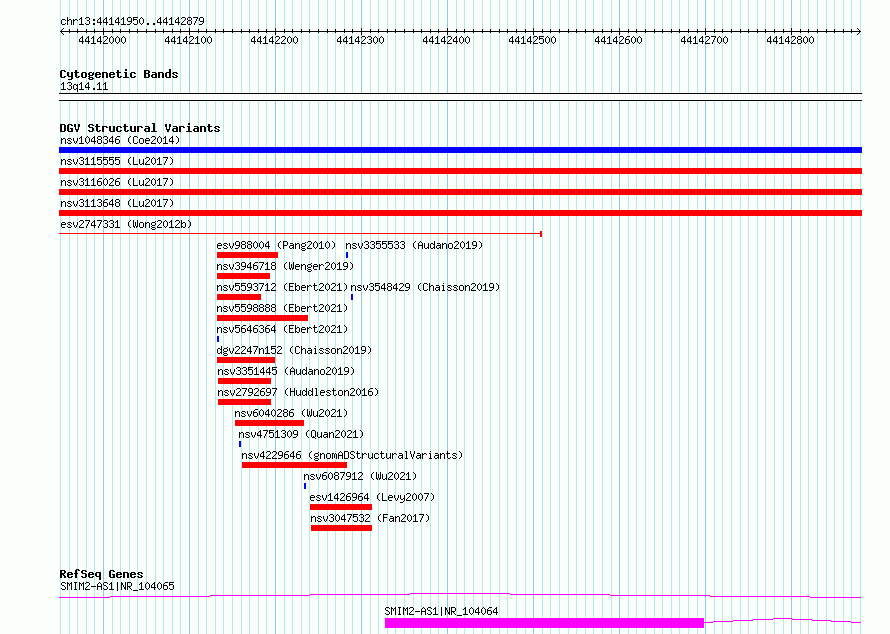This screenshot has height=634, width=890.
Task: Open nsv3548429 (Chaisson2019) variant
Action: point(425,287)
